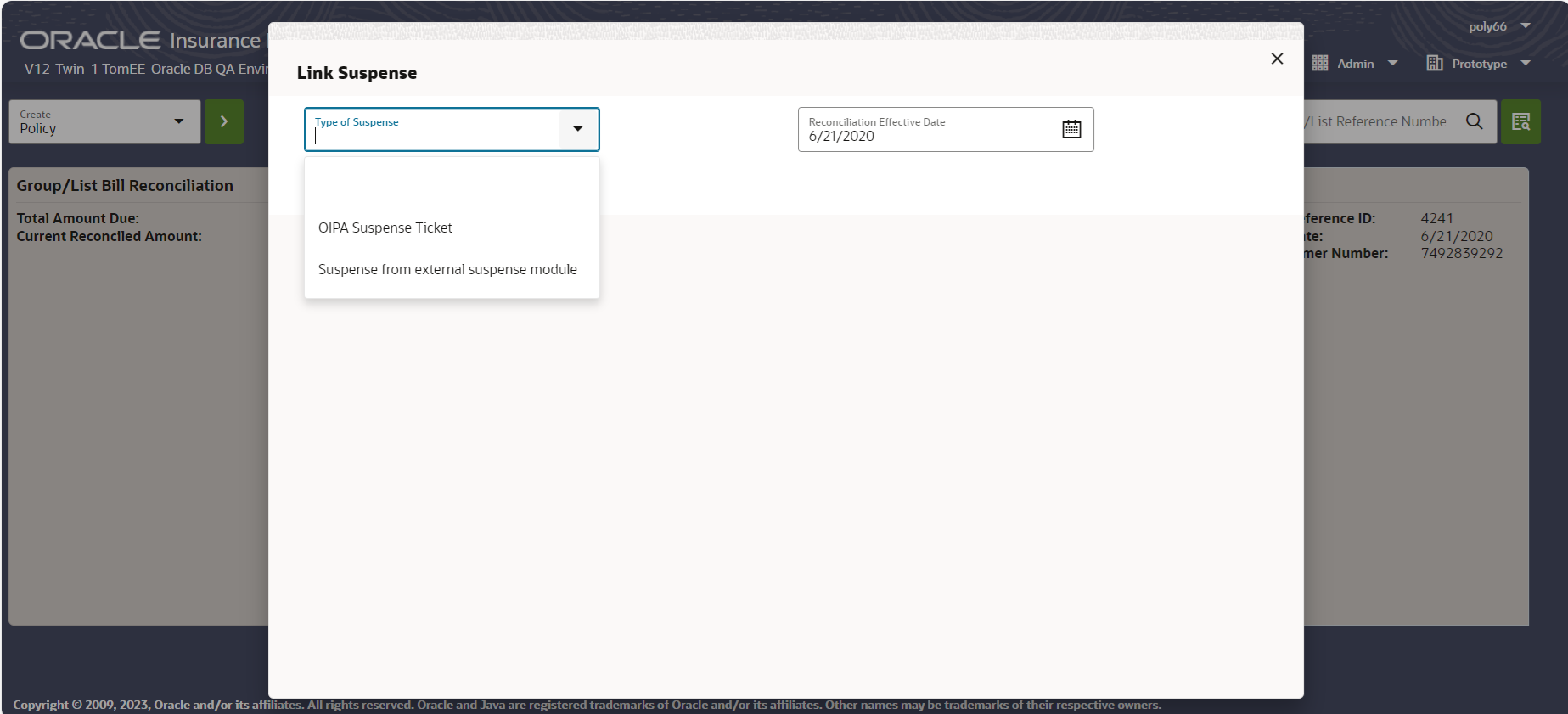Open the Admin menu
1568x714 pixels.
1355,64
